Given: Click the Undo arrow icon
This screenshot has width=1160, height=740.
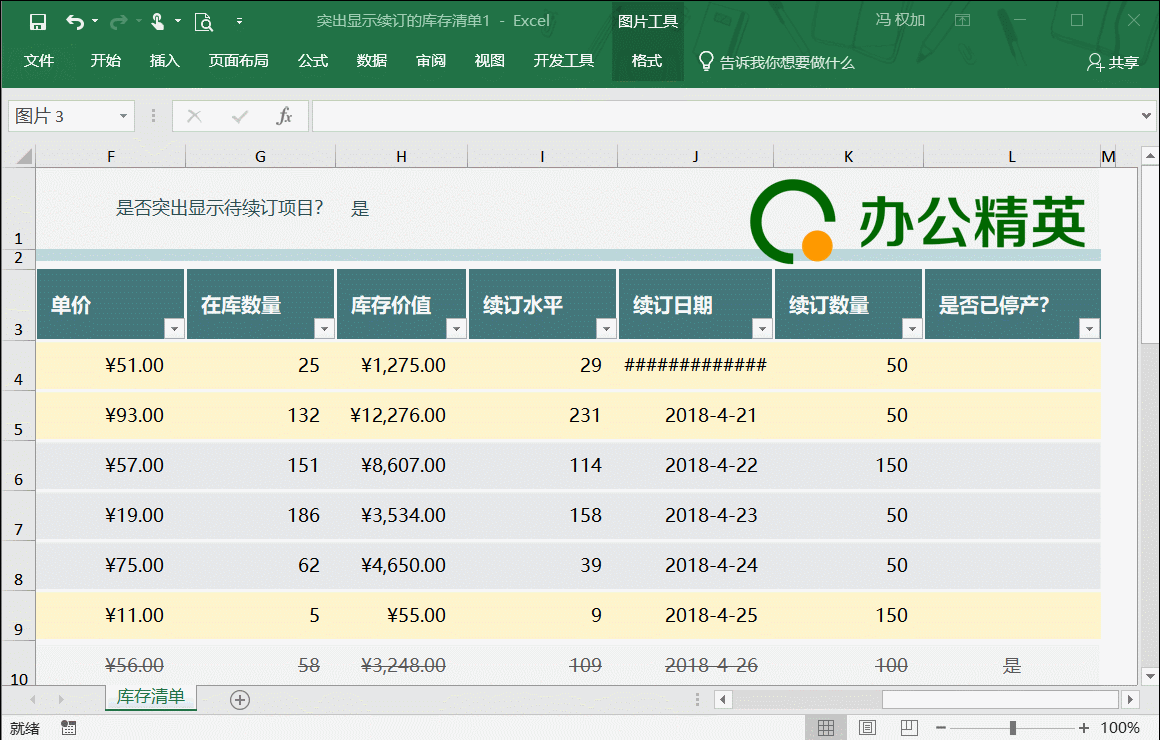Looking at the screenshot, I should (x=75, y=21).
